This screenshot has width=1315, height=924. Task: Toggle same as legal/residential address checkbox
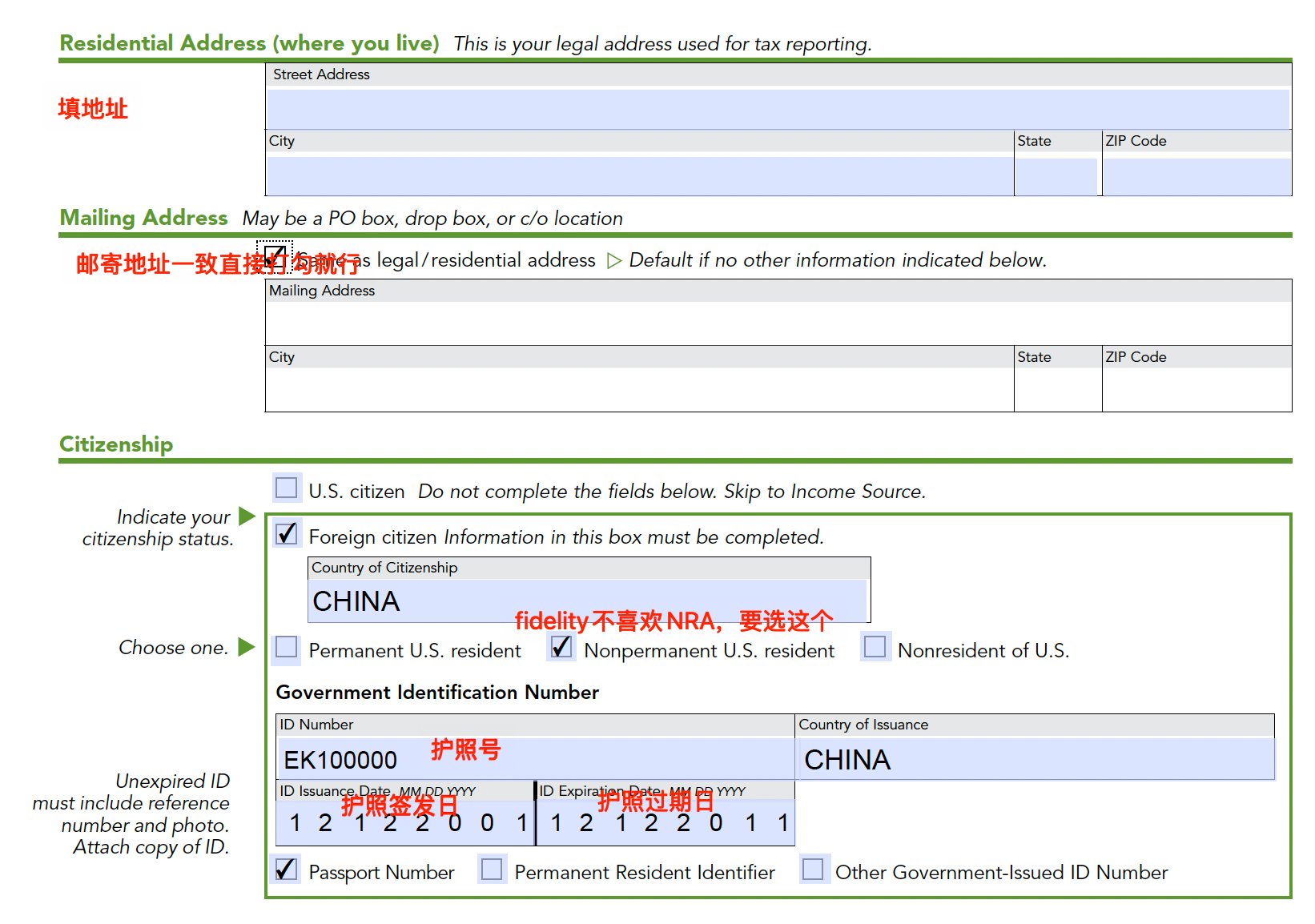[x=275, y=256]
